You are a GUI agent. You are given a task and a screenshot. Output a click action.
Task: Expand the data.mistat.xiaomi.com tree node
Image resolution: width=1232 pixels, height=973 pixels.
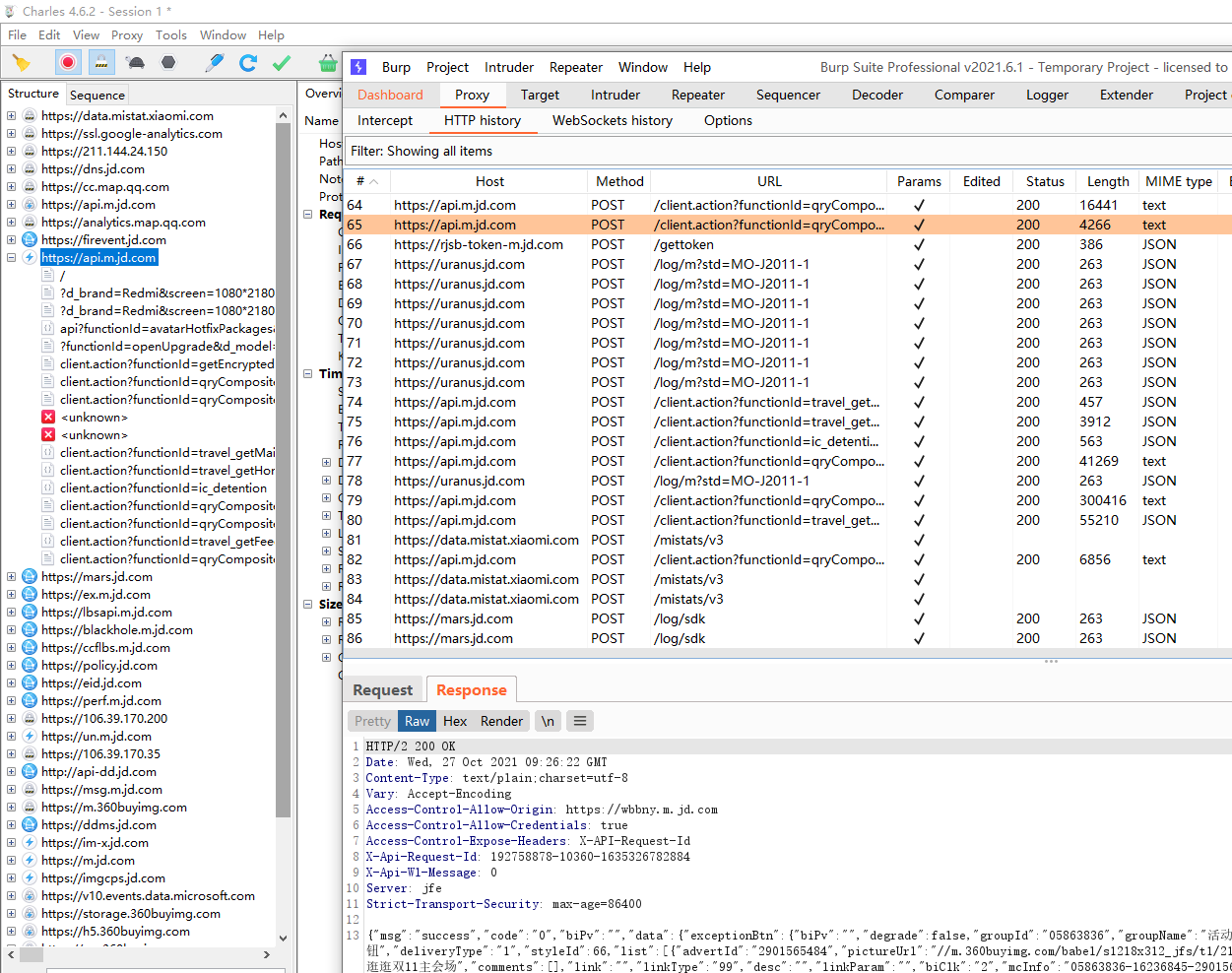click(x=11, y=116)
